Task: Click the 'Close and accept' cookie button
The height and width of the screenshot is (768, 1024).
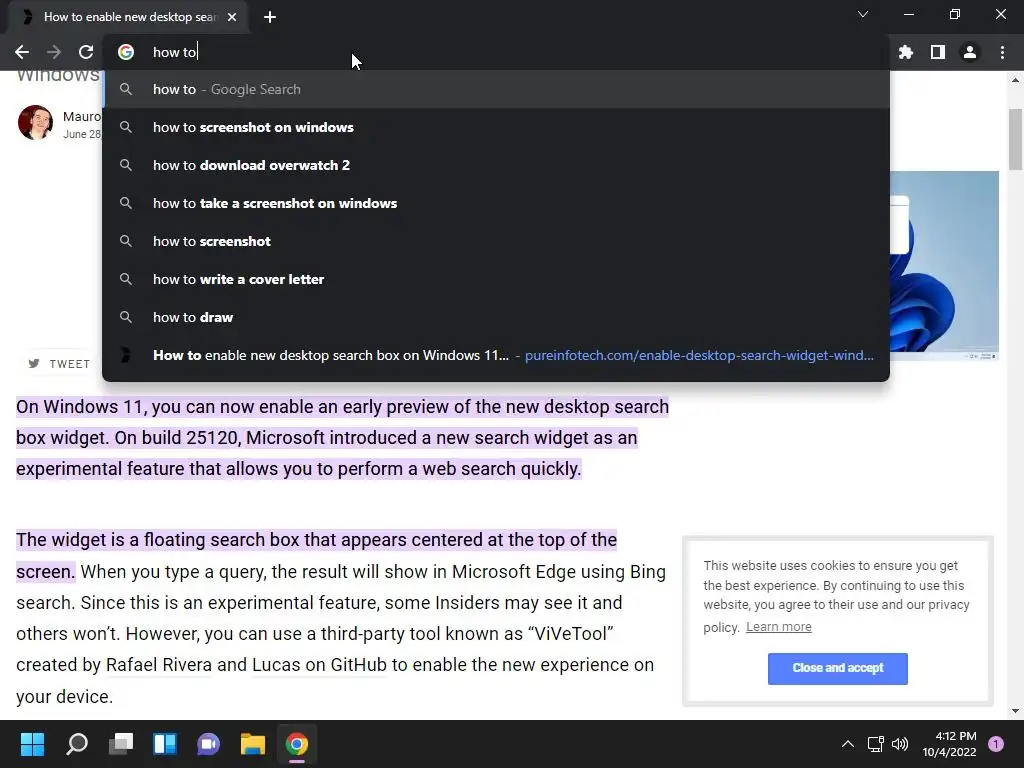Action: [837, 668]
